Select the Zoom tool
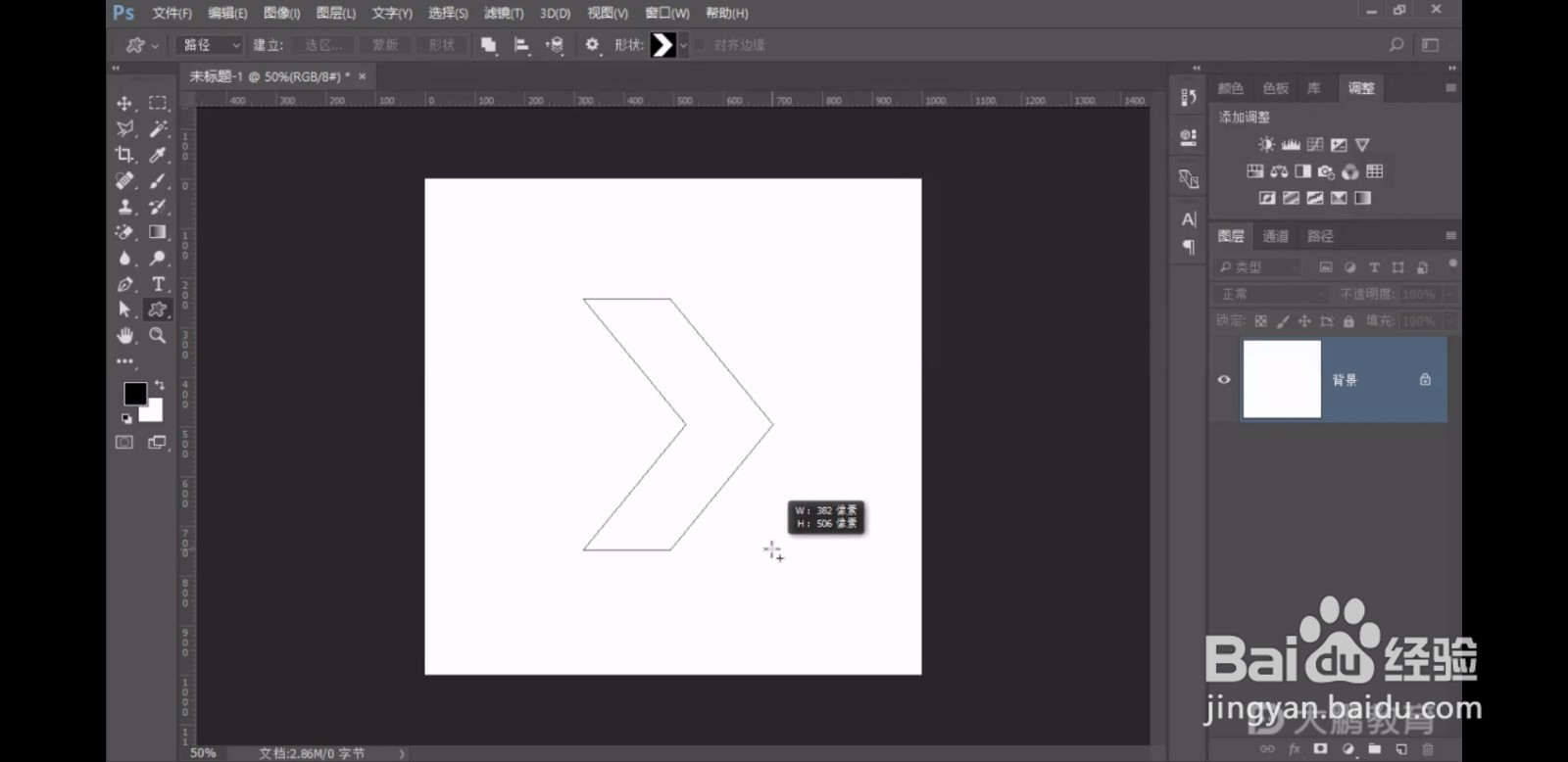This screenshot has width=1568, height=762. [x=157, y=336]
